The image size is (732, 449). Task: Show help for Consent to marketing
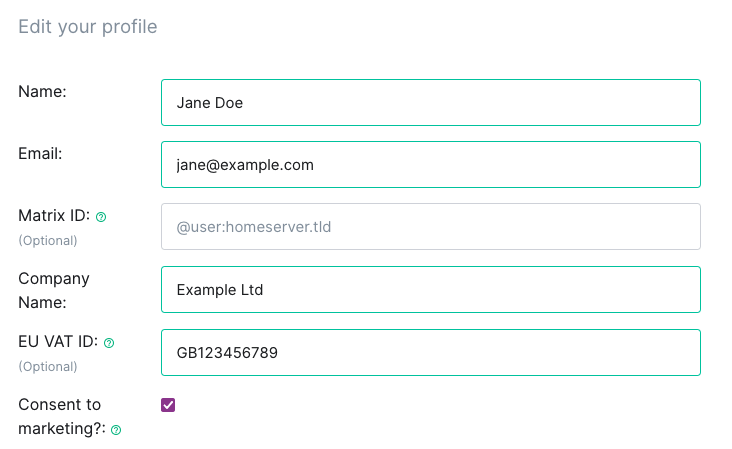point(116,430)
